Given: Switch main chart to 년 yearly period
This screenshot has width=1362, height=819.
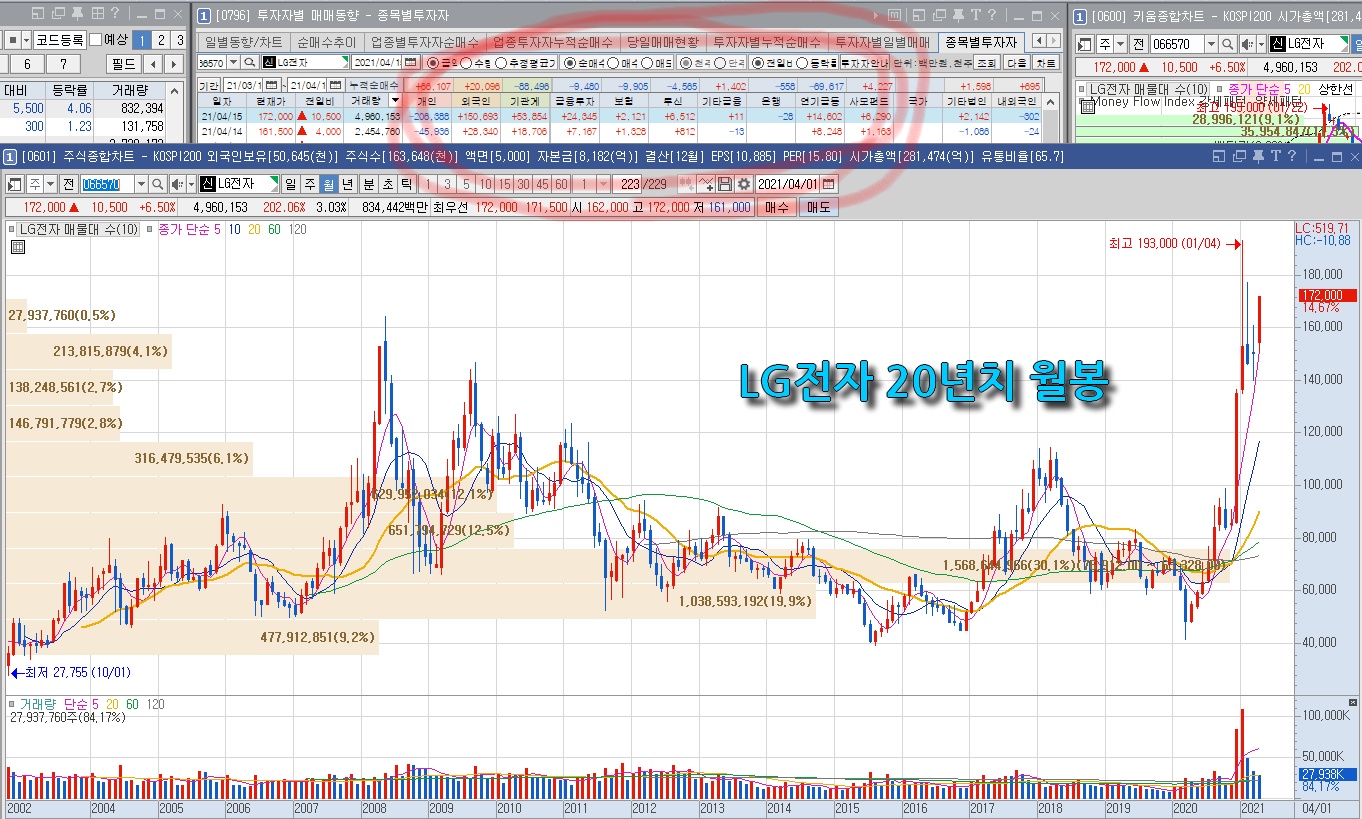Looking at the screenshot, I should point(348,184).
